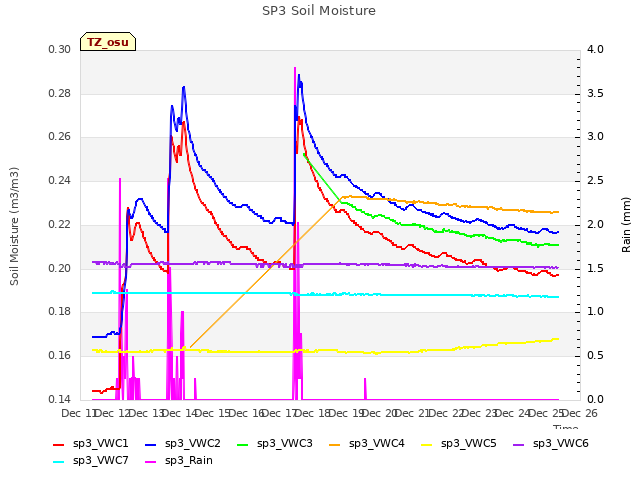Screen dimensions: 640x480
Task: Click the 0.5 rain axis tick label
Action: click(595, 356)
